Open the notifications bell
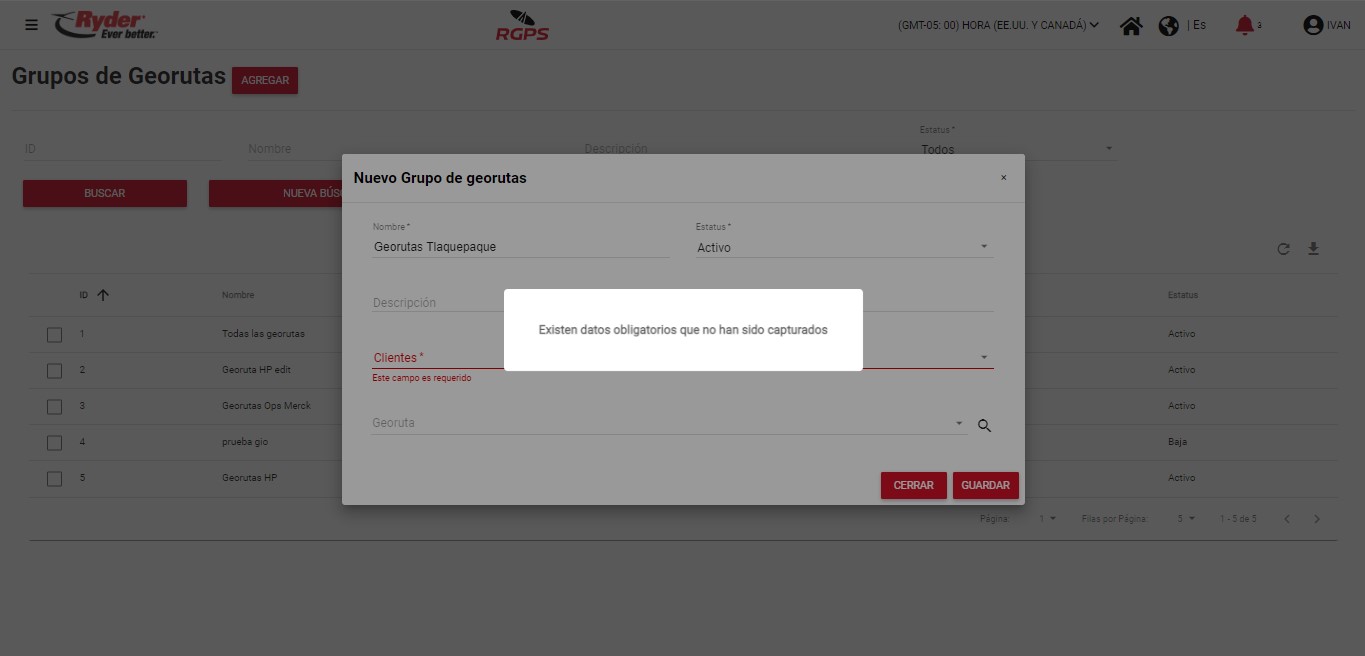 pyautogui.click(x=1244, y=25)
